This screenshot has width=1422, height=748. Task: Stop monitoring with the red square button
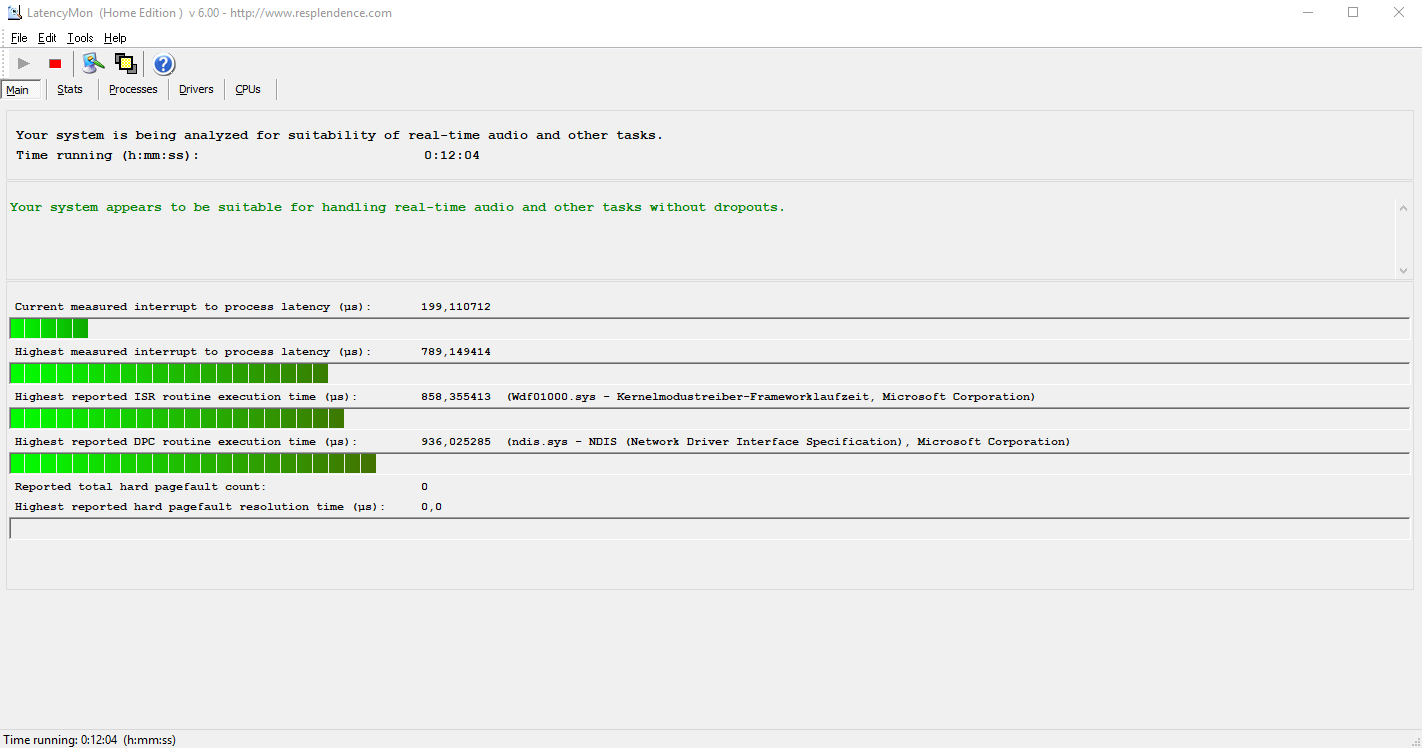click(55, 64)
